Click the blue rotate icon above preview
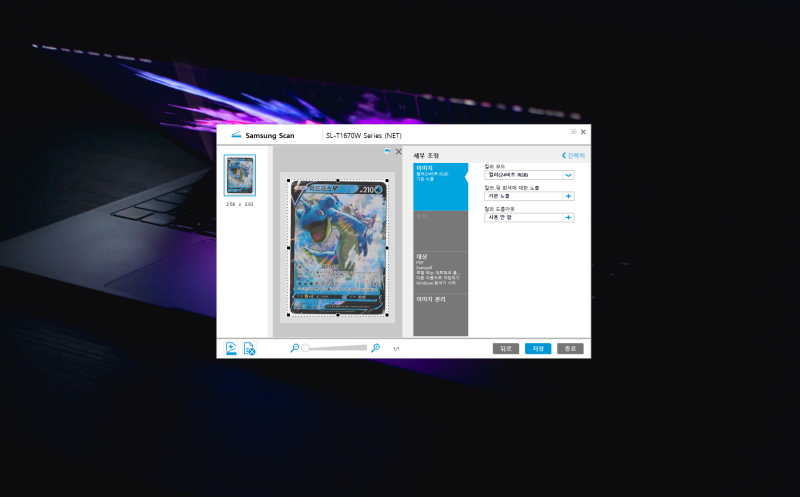The image size is (800, 497). point(387,151)
